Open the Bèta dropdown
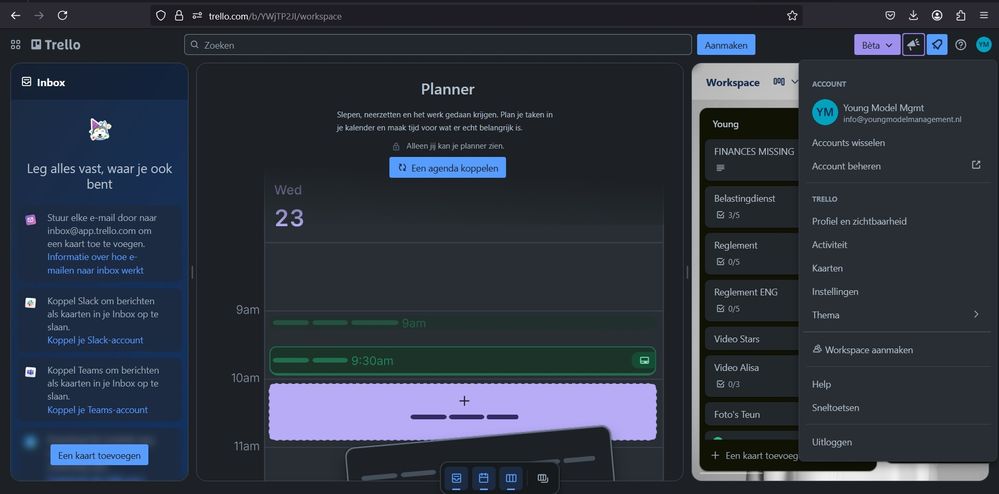999x494 pixels. click(x=877, y=45)
